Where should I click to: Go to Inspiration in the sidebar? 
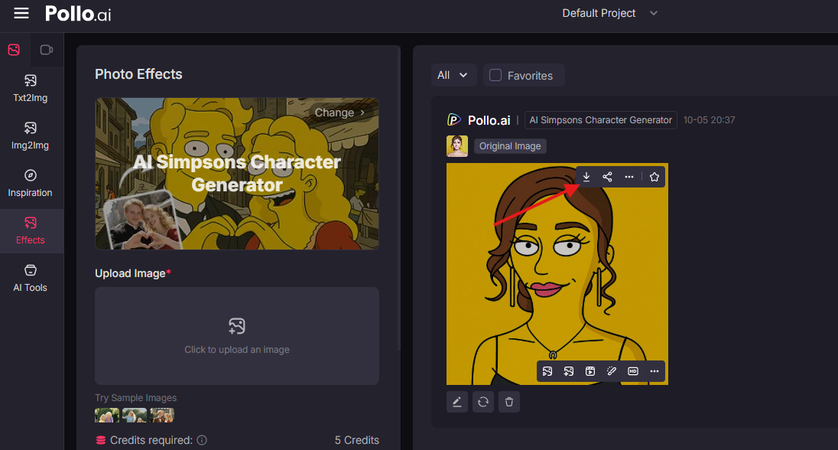coord(30,183)
